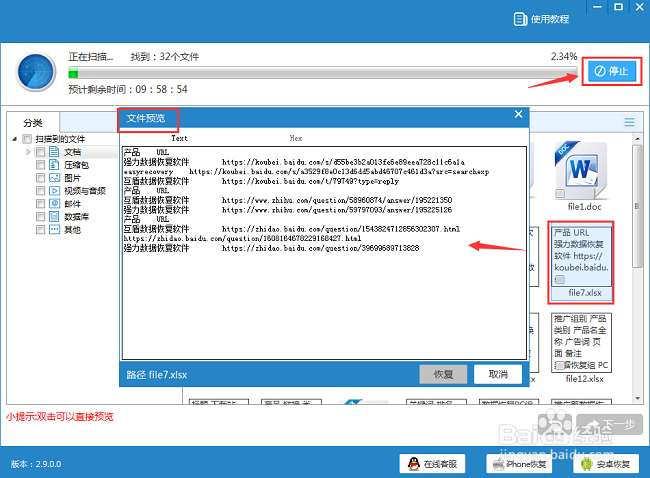Viewport: 650px width, 478px height.
Task: Click the scrollbar up arrow
Action: 638,139
